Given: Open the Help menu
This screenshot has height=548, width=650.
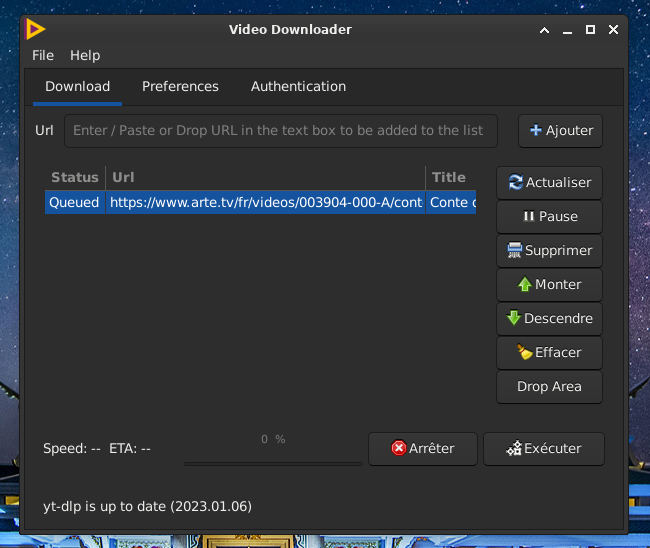Looking at the screenshot, I should (x=85, y=55).
